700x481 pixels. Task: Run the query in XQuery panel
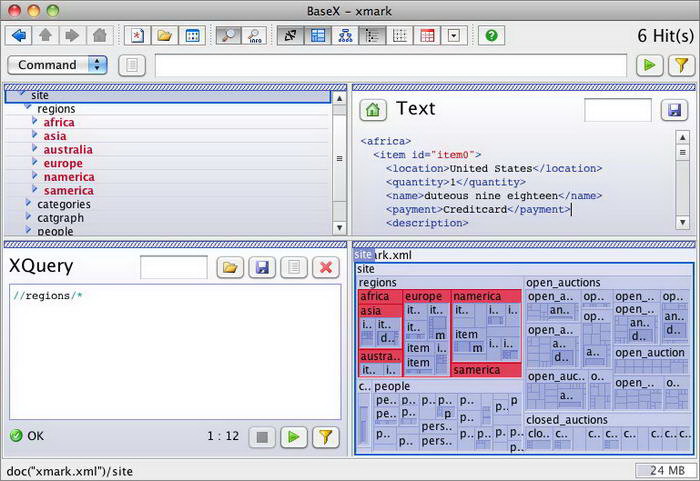(293, 437)
